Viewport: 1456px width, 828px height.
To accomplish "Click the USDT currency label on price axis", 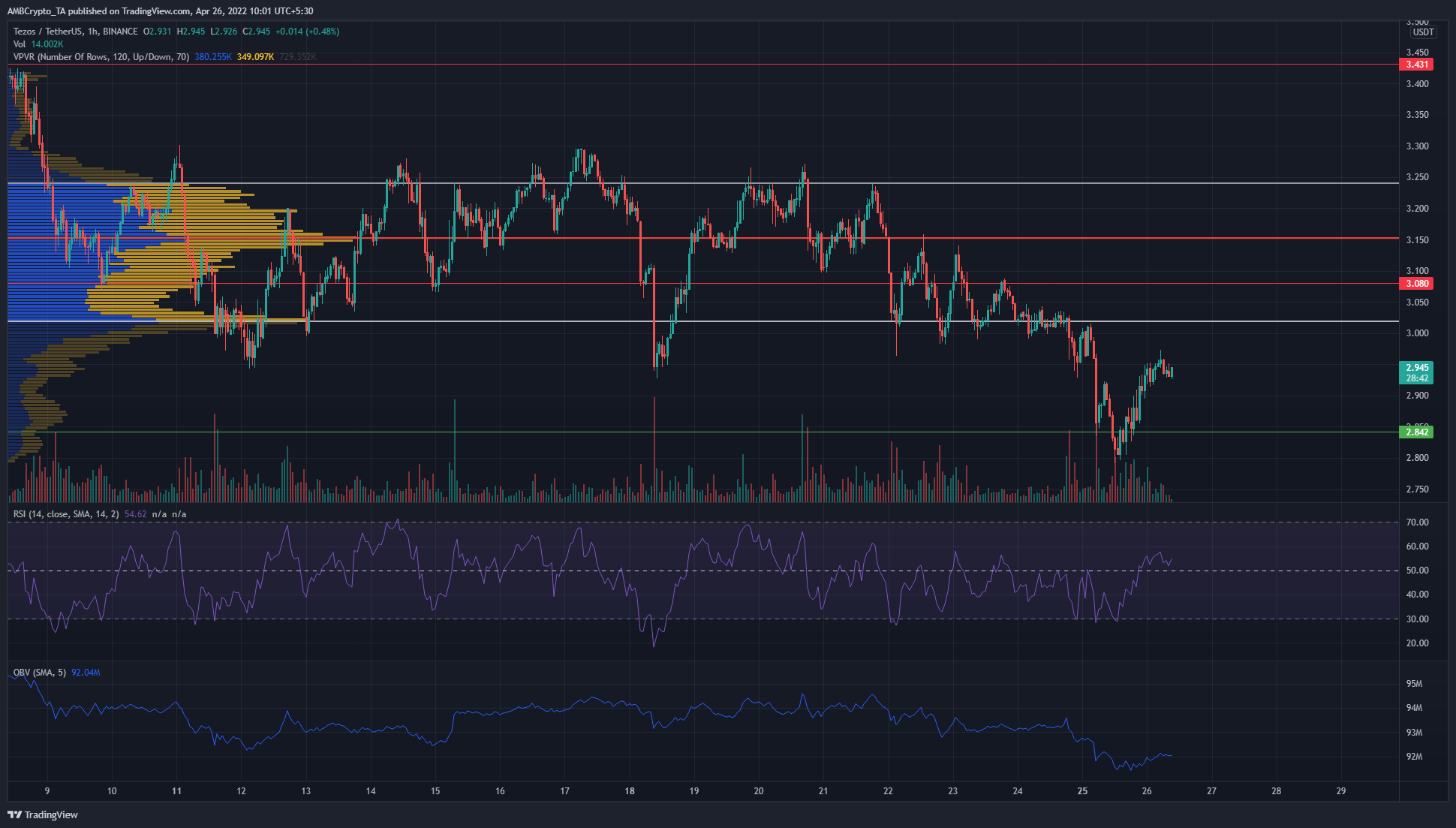I will [1423, 32].
